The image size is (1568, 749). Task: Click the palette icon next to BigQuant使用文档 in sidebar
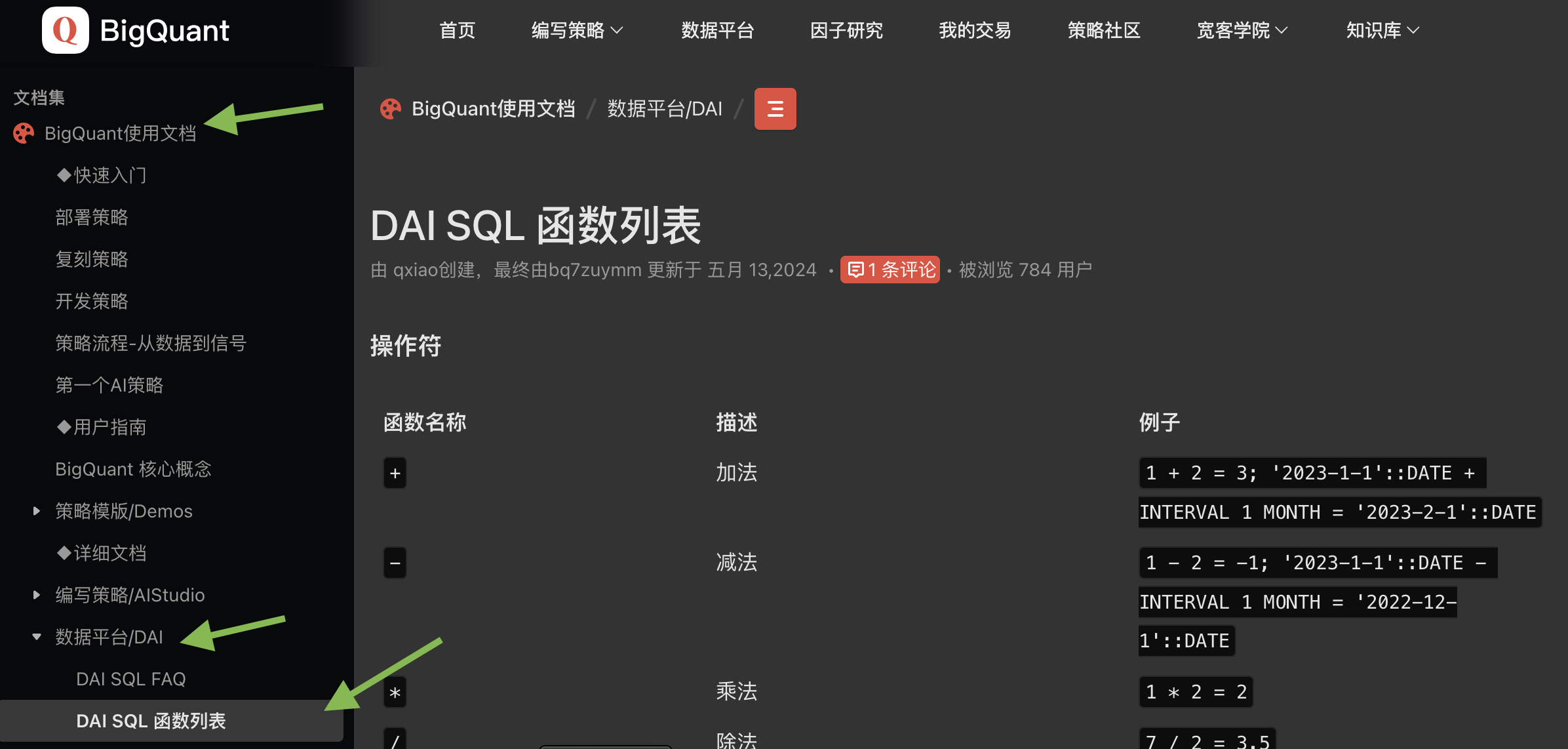click(24, 134)
